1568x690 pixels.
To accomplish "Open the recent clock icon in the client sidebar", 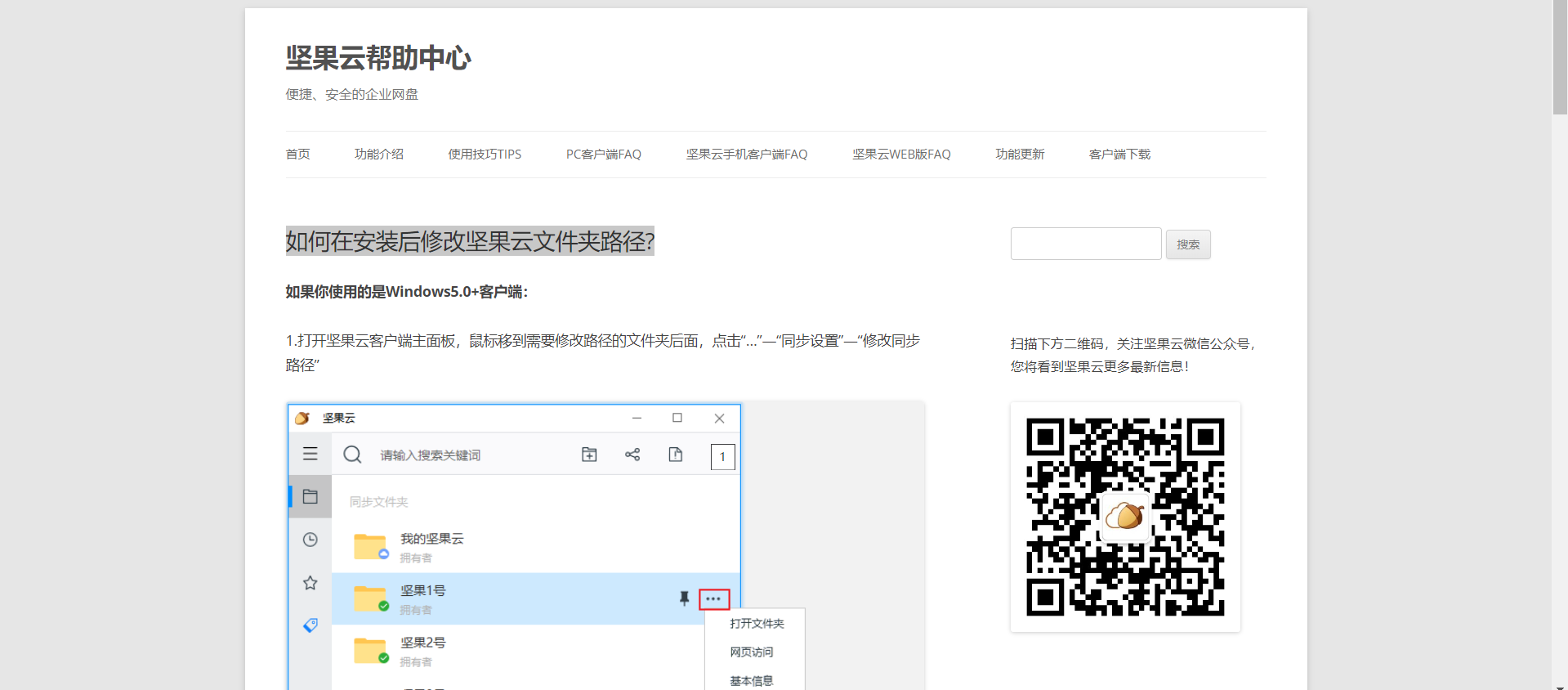I will tap(310, 540).
